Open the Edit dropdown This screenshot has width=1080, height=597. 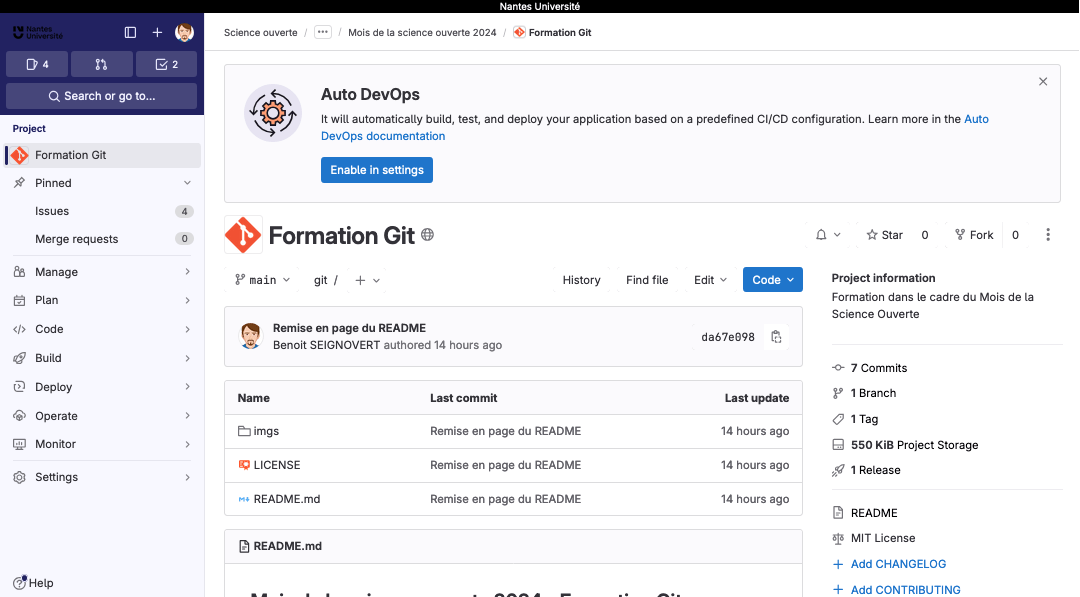[x=710, y=280]
